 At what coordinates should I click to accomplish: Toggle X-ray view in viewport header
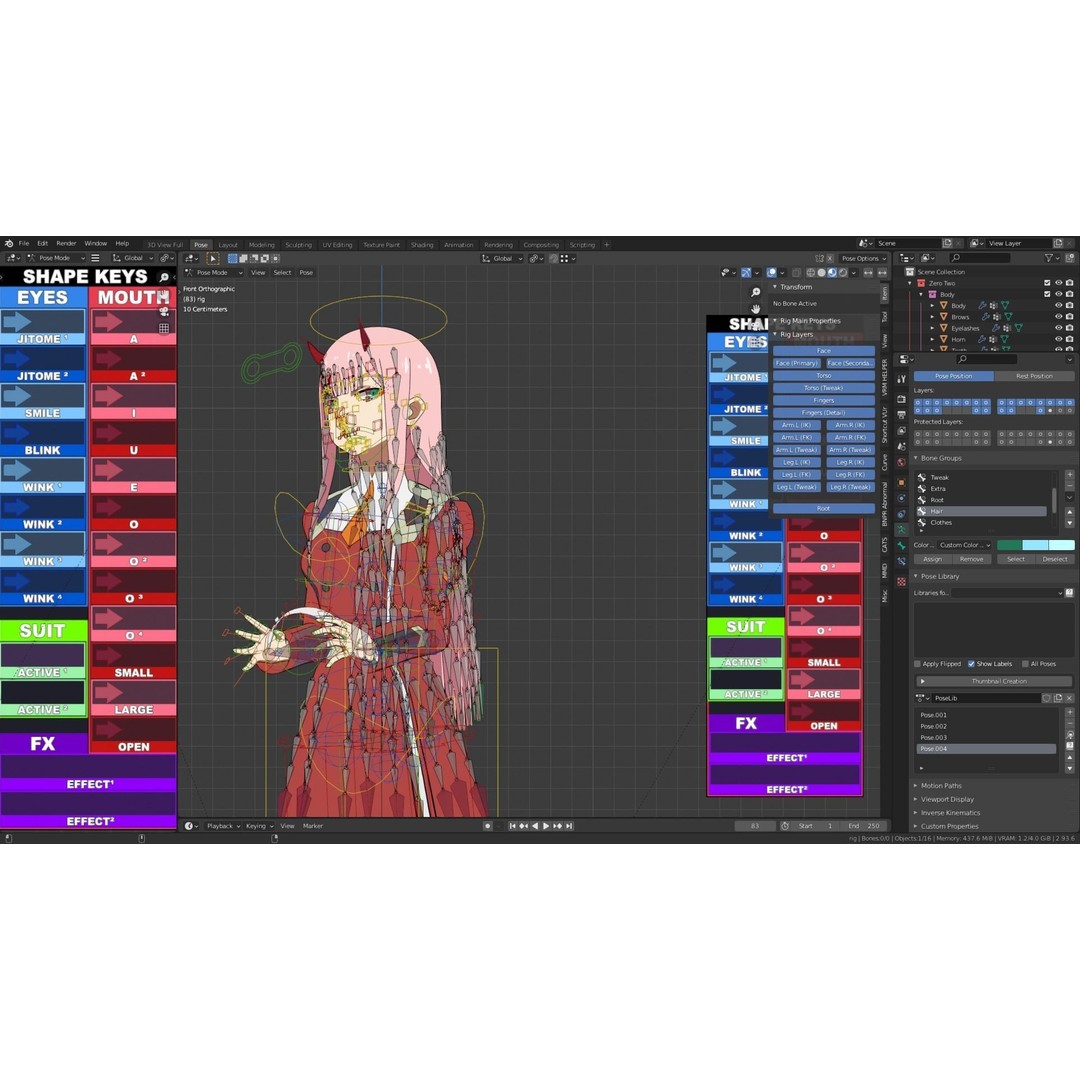[x=796, y=273]
